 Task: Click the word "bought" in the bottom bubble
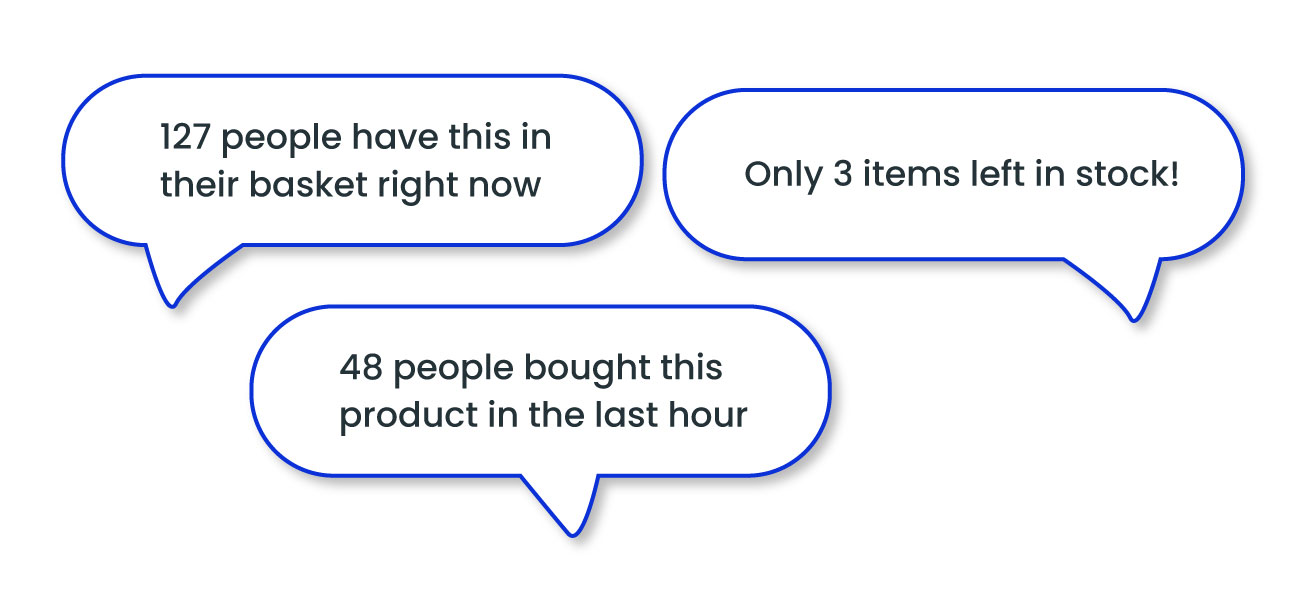point(577,369)
